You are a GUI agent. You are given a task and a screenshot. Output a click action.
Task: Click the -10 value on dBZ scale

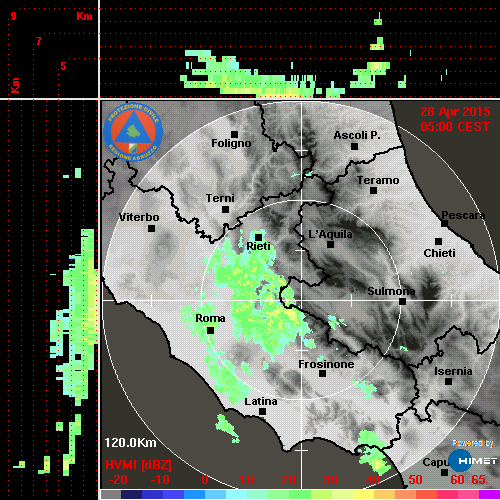[160, 480]
